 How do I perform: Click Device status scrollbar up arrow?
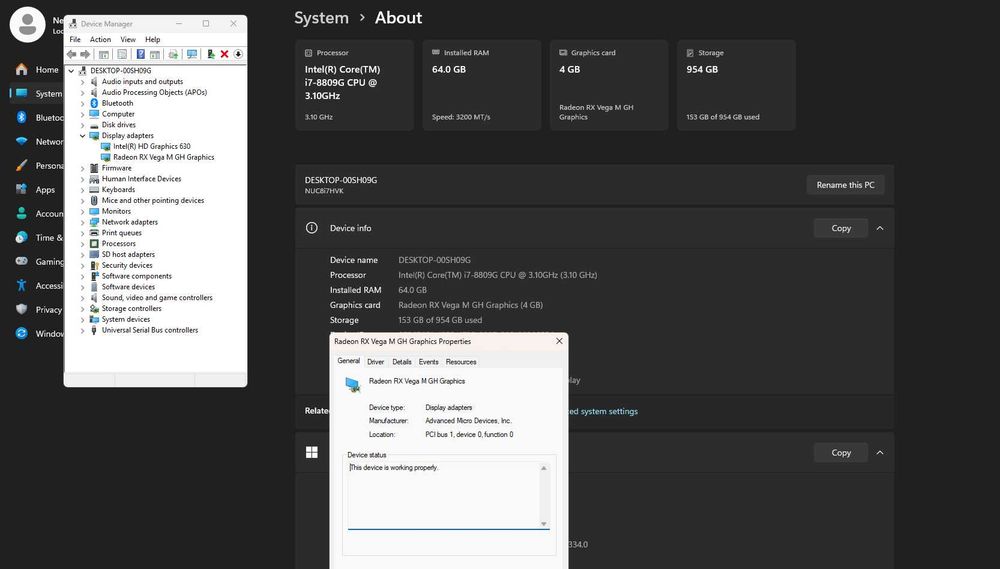(544, 468)
